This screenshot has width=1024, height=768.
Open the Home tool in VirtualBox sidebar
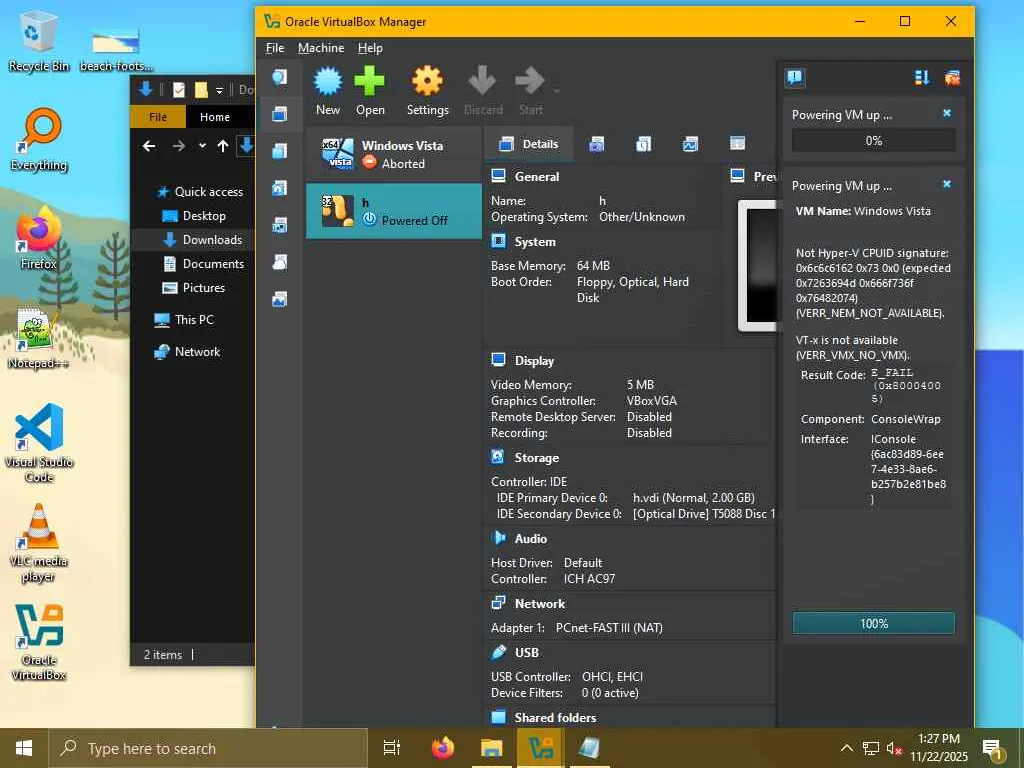[280, 77]
